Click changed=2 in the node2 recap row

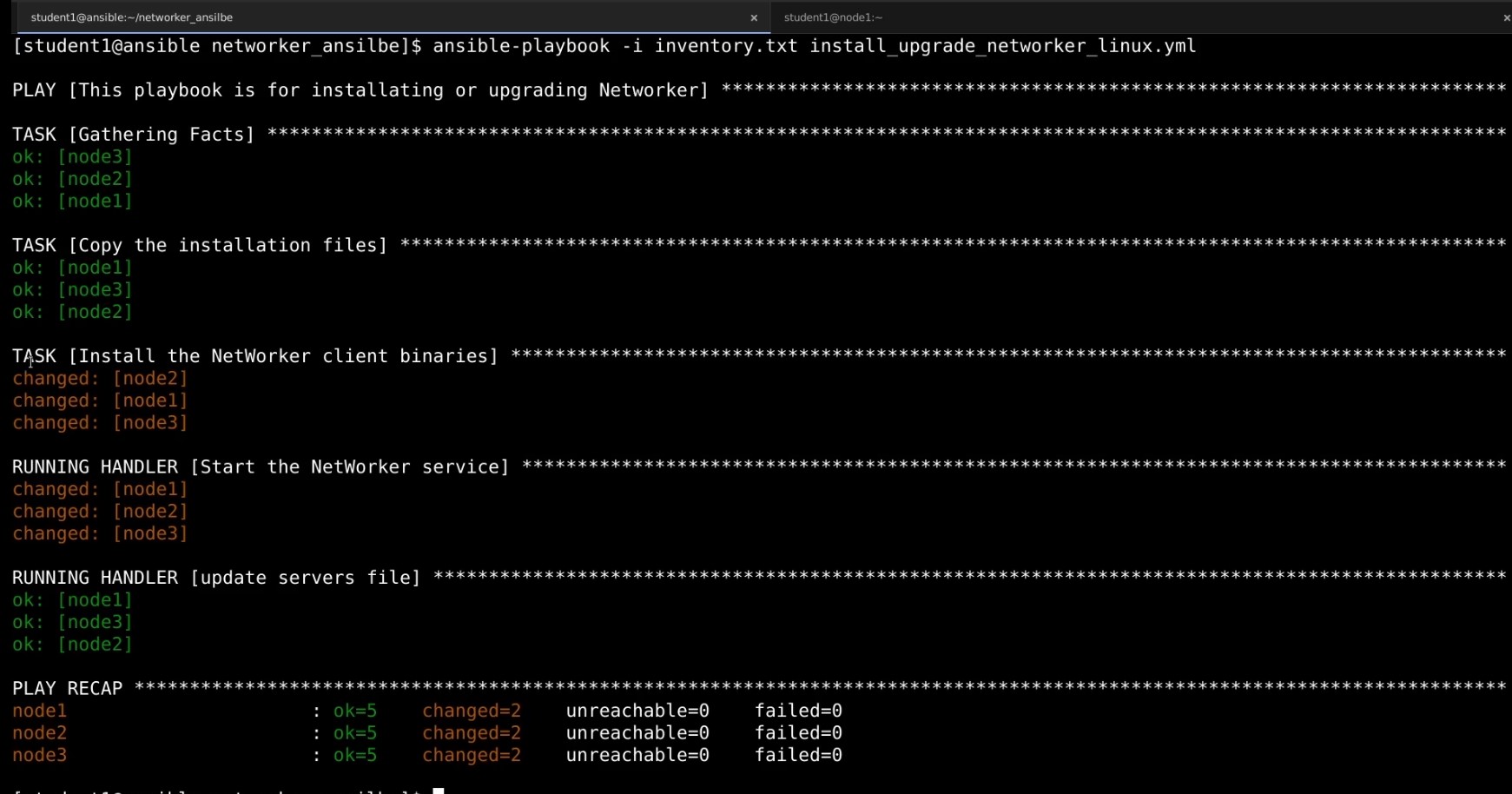(x=472, y=733)
